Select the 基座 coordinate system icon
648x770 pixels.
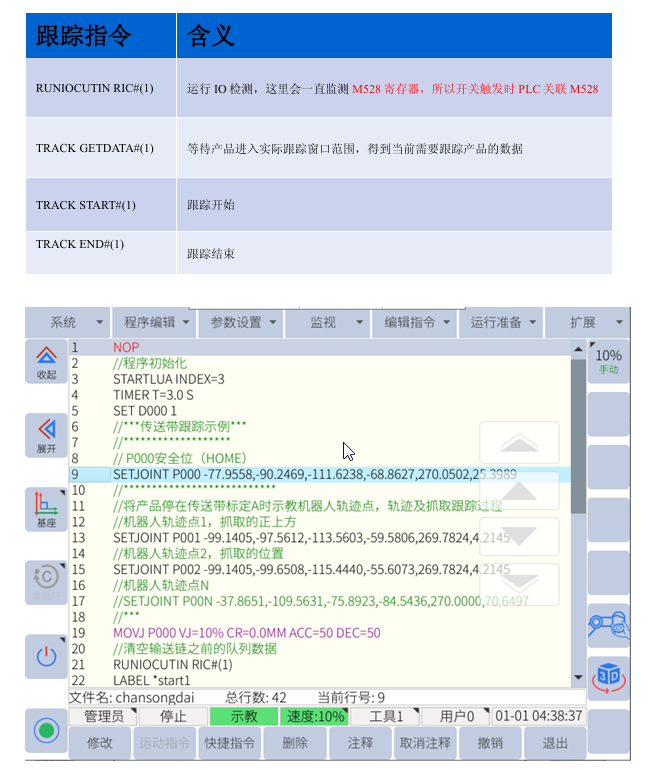pos(46,508)
